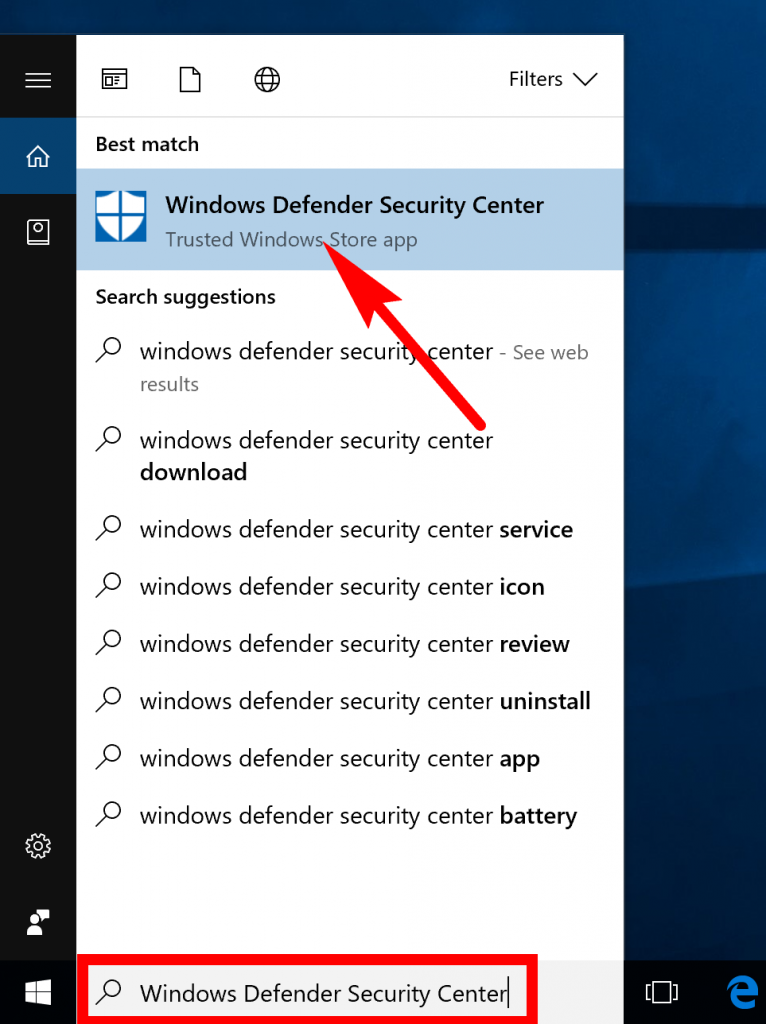
Task: Click the taskbar search input field
Action: [308, 992]
